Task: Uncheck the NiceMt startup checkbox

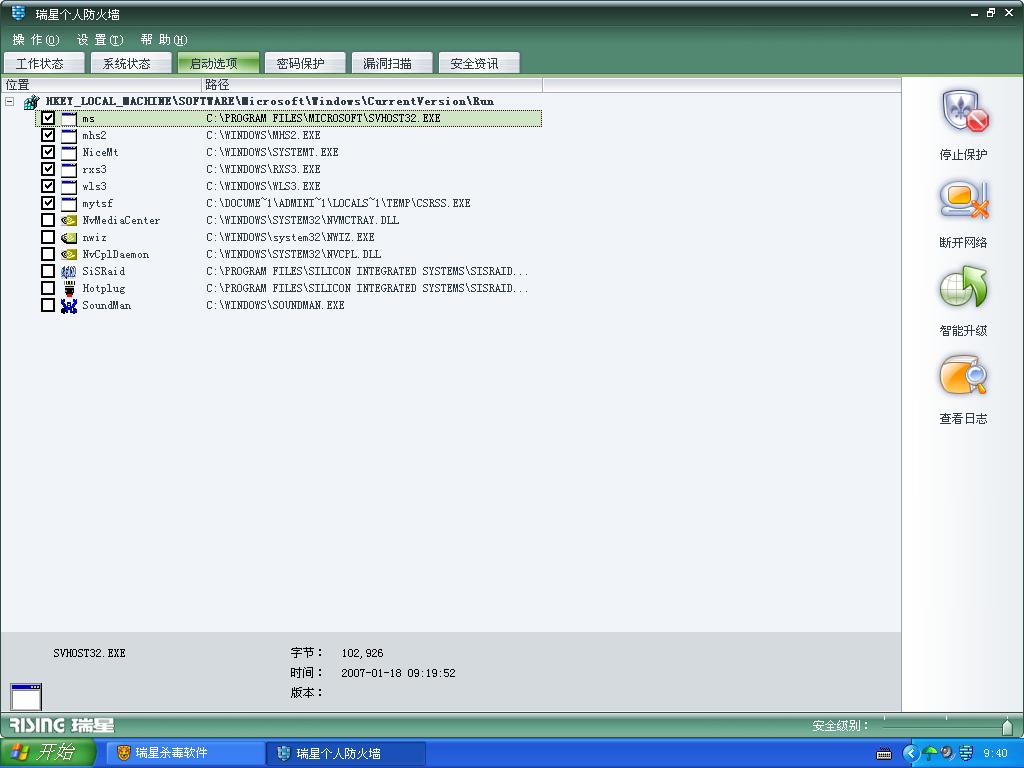Action: (x=48, y=152)
